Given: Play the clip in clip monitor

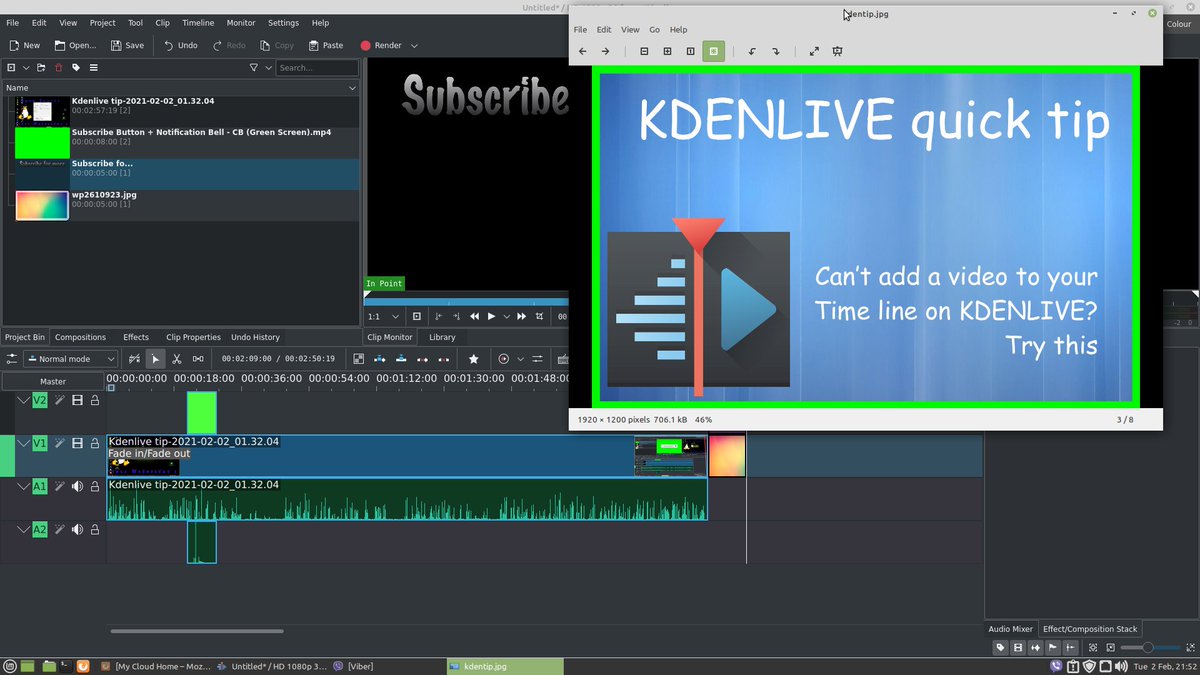Looking at the screenshot, I should tap(491, 317).
